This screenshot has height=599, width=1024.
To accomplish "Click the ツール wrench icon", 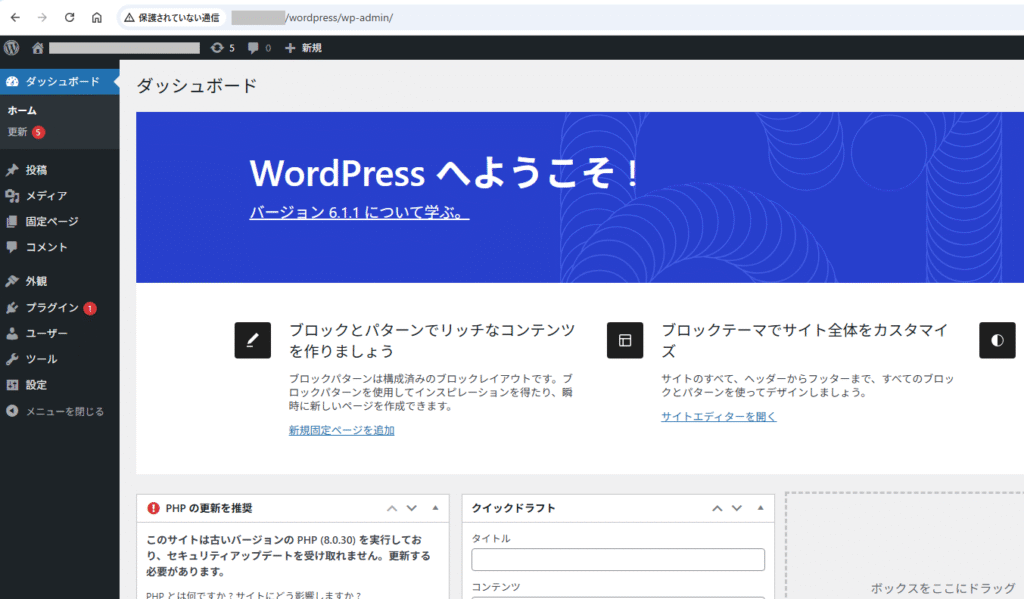I will point(12,359).
